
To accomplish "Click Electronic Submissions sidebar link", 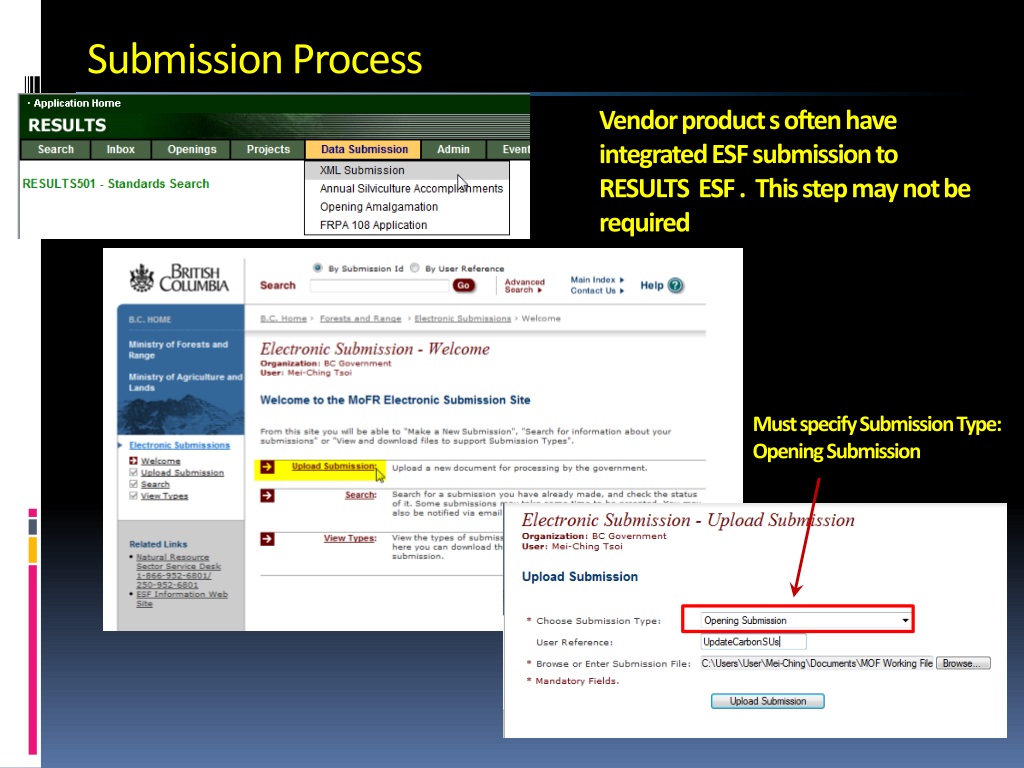I will [x=180, y=445].
